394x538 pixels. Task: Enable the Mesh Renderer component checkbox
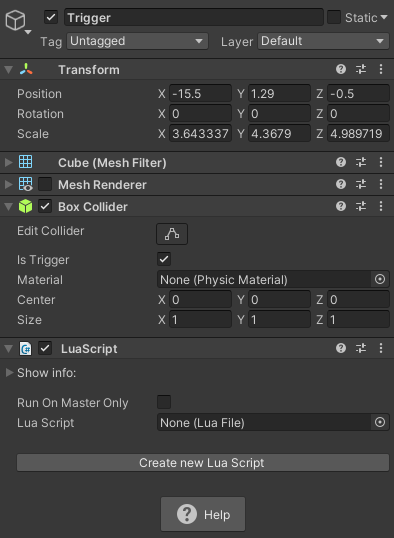pyautogui.click(x=45, y=184)
